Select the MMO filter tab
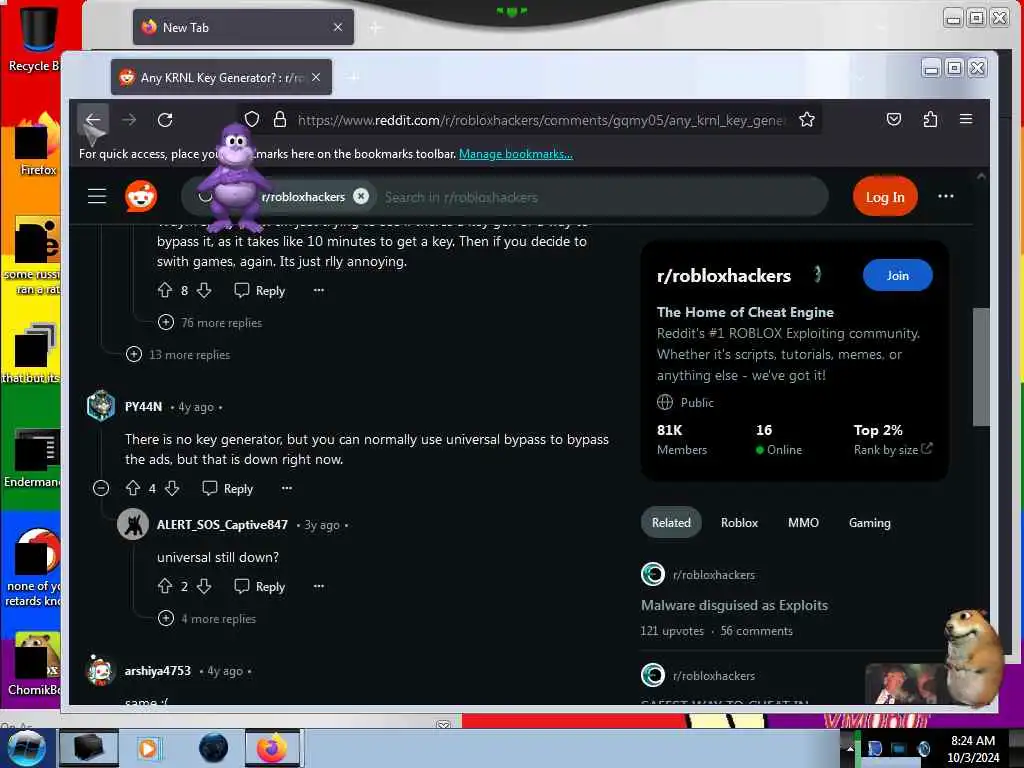The width and height of the screenshot is (1024, 768). point(803,522)
